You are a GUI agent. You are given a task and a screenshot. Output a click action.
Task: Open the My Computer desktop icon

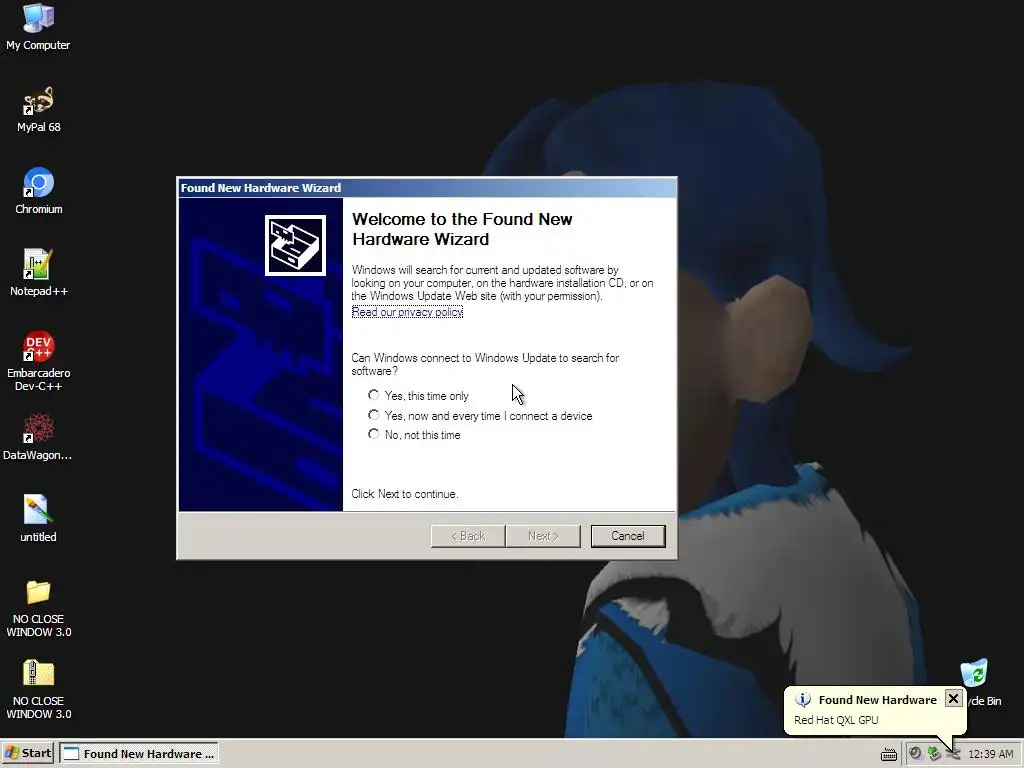(38, 27)
